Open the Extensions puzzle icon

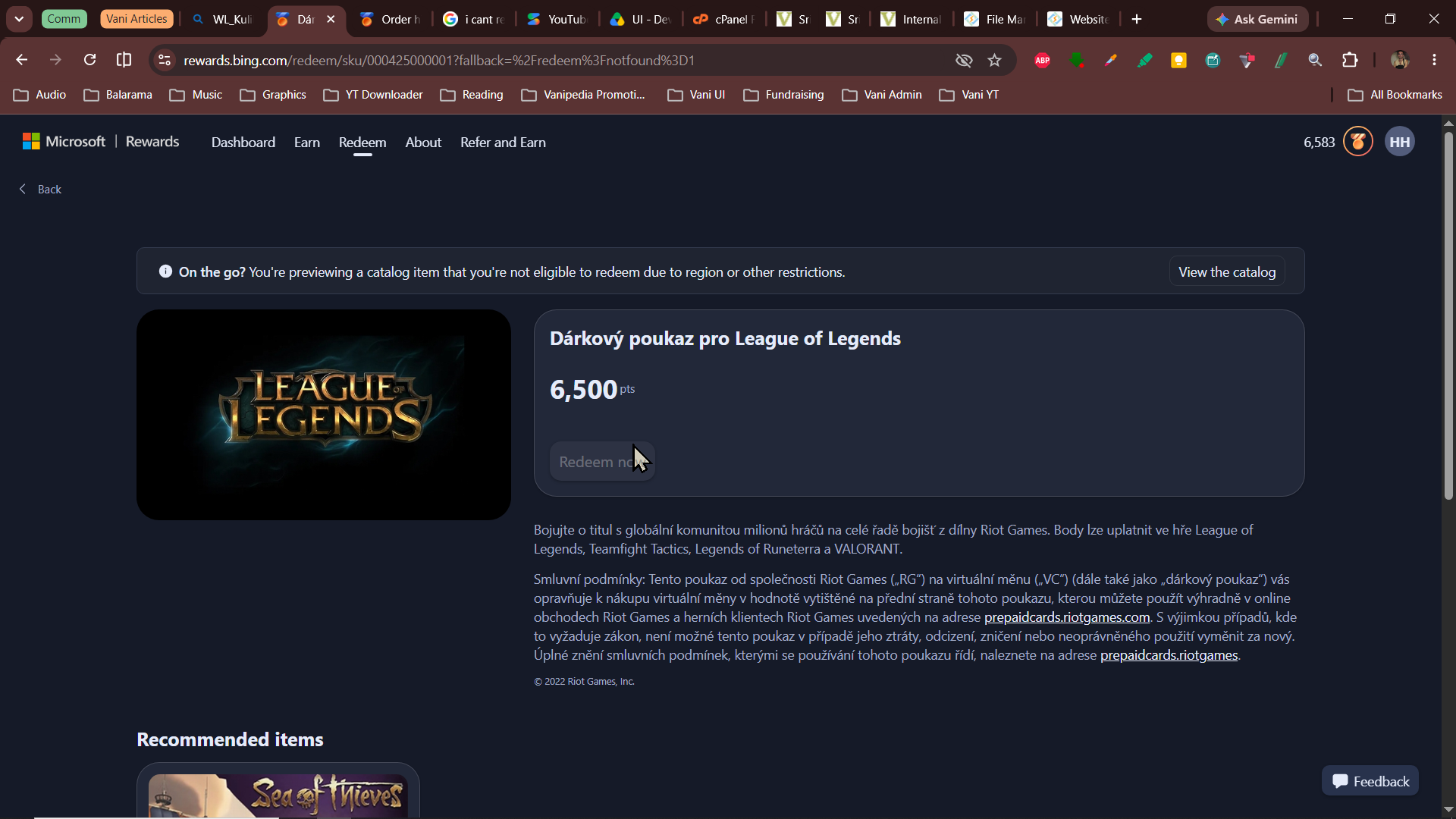[x=1350, y=60]
